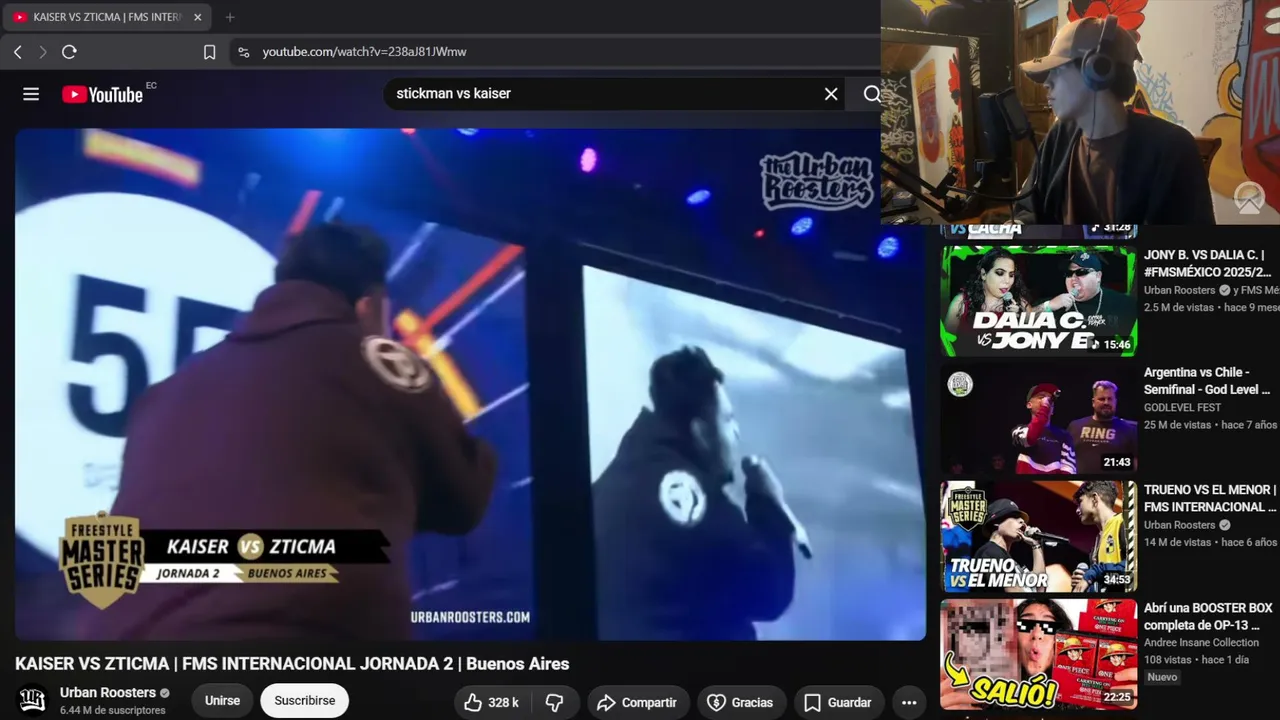Viewport: 1280px width, 720px height.
Task: Open the more actions three-dot menu
Action: pyautogui.click(x=909, y=702)
